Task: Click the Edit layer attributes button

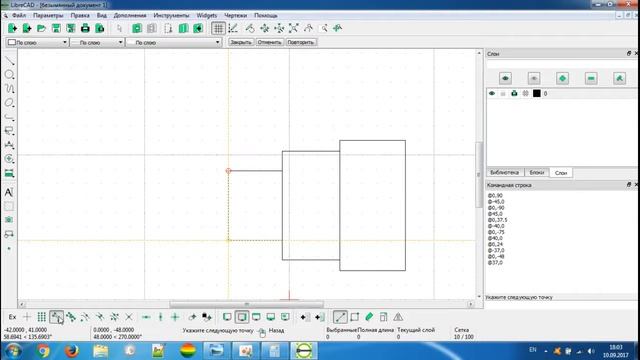Action: (620, 78)
